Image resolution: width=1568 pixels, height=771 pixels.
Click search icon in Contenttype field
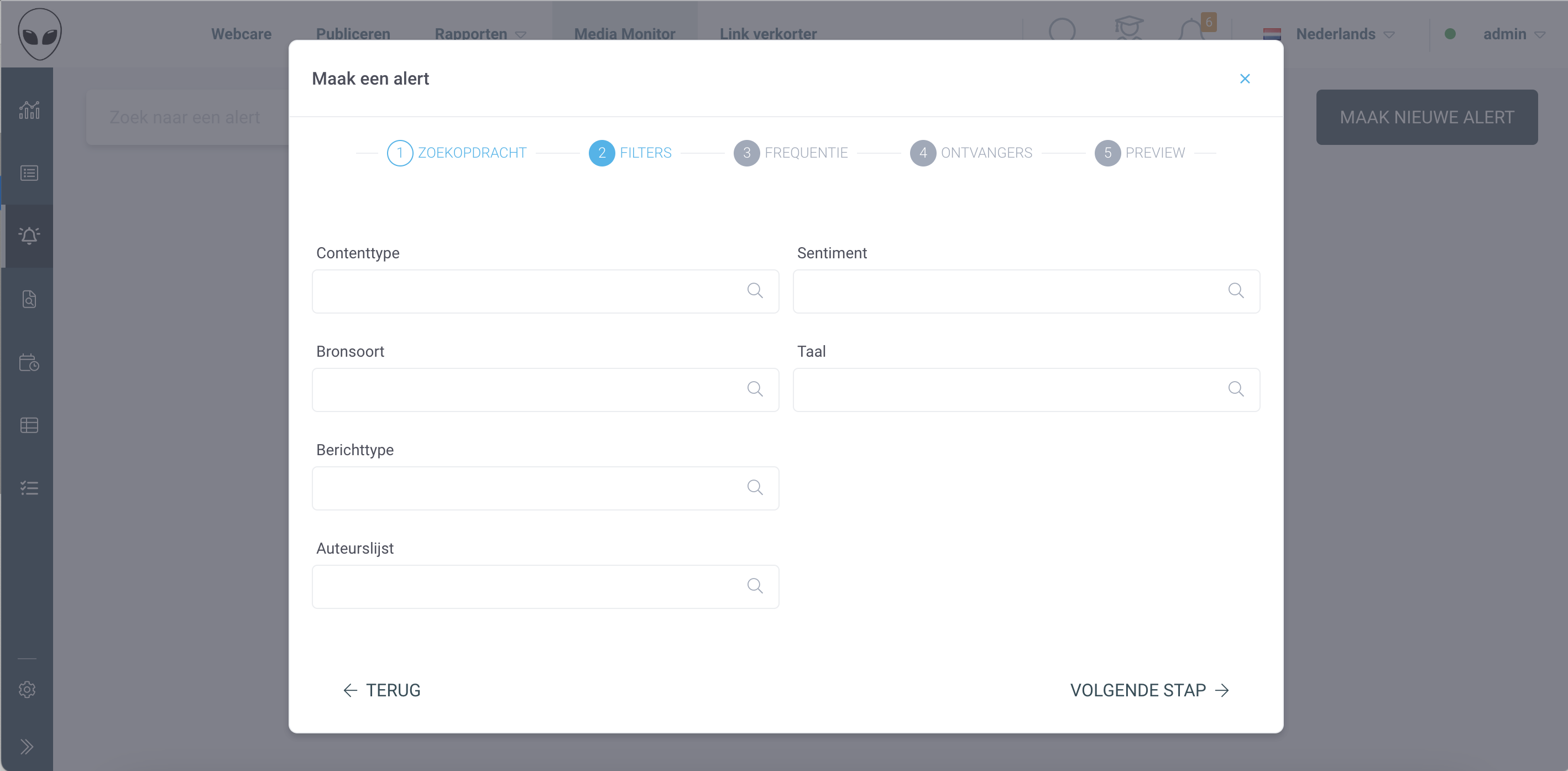coord(755,290)
